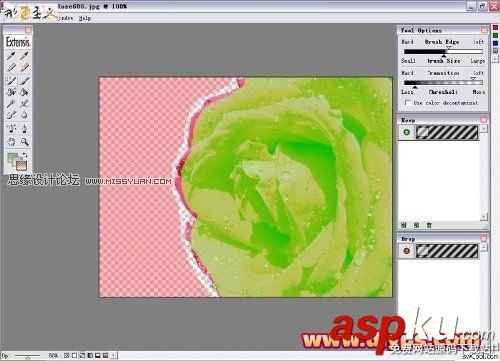Select the Magic Pen tool with sparkles
Viewport: 500px width, 361px height.
click(11, 128)
